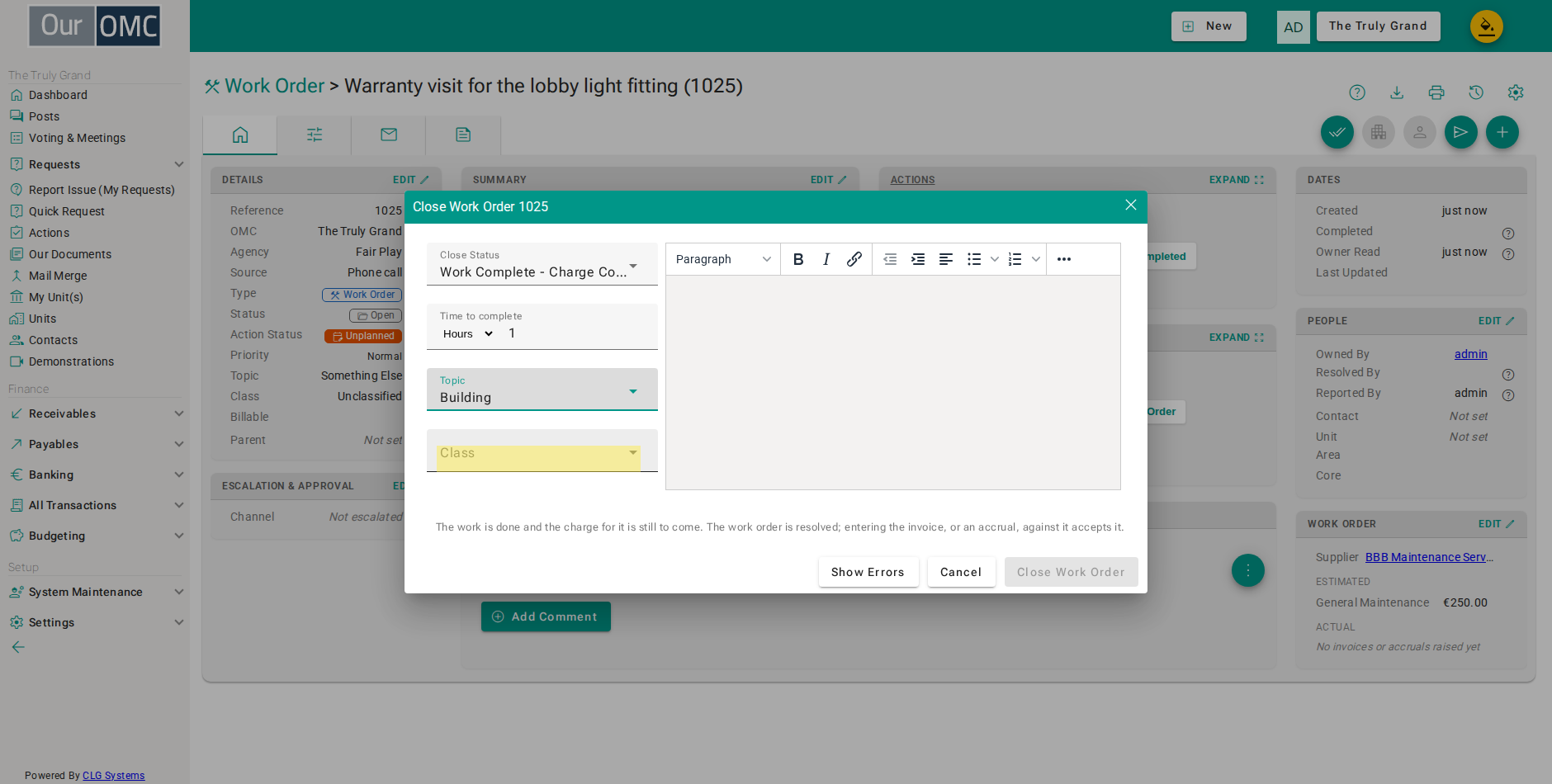Viewport: 1552px width, 784px height.
Task: Apply a numbered list
Action: (x=1015, y=259)
